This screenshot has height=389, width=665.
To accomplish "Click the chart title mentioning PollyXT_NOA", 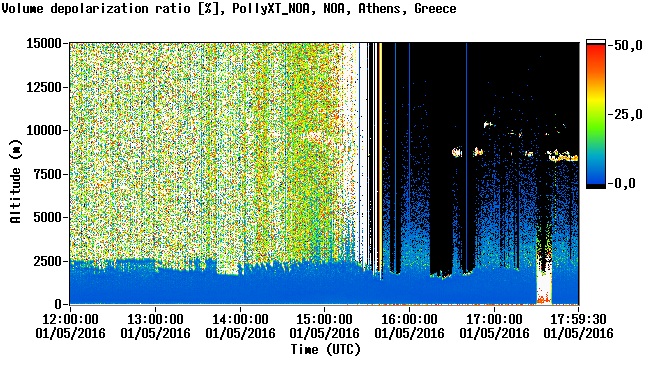I will pos(229,8).
